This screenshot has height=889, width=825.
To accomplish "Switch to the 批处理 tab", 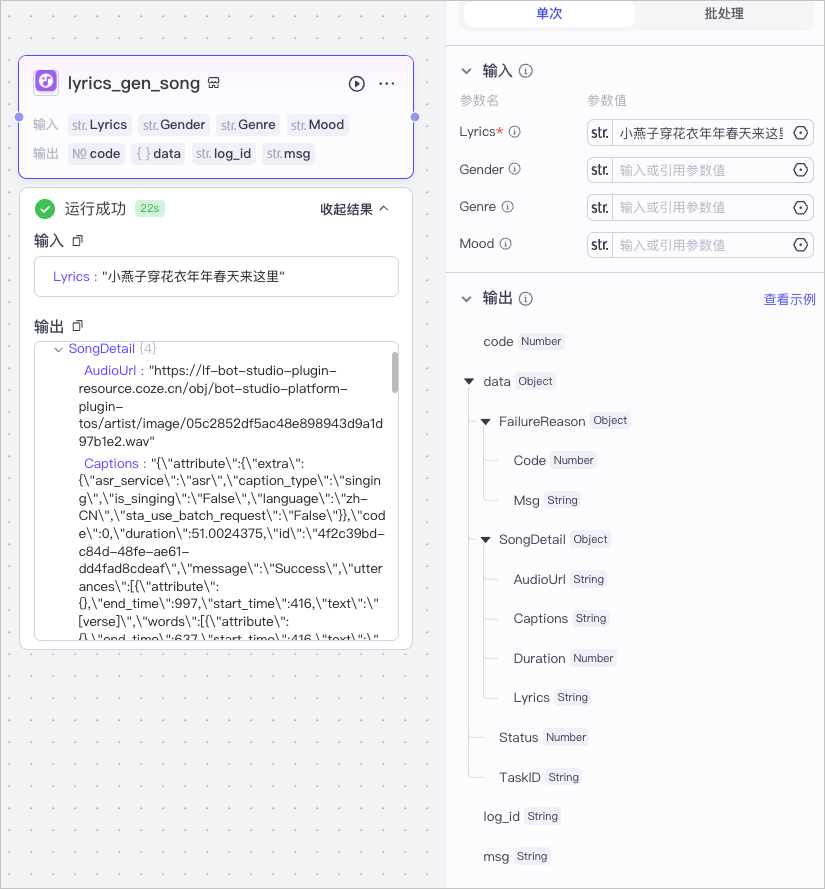I will (x=724, y=14).
